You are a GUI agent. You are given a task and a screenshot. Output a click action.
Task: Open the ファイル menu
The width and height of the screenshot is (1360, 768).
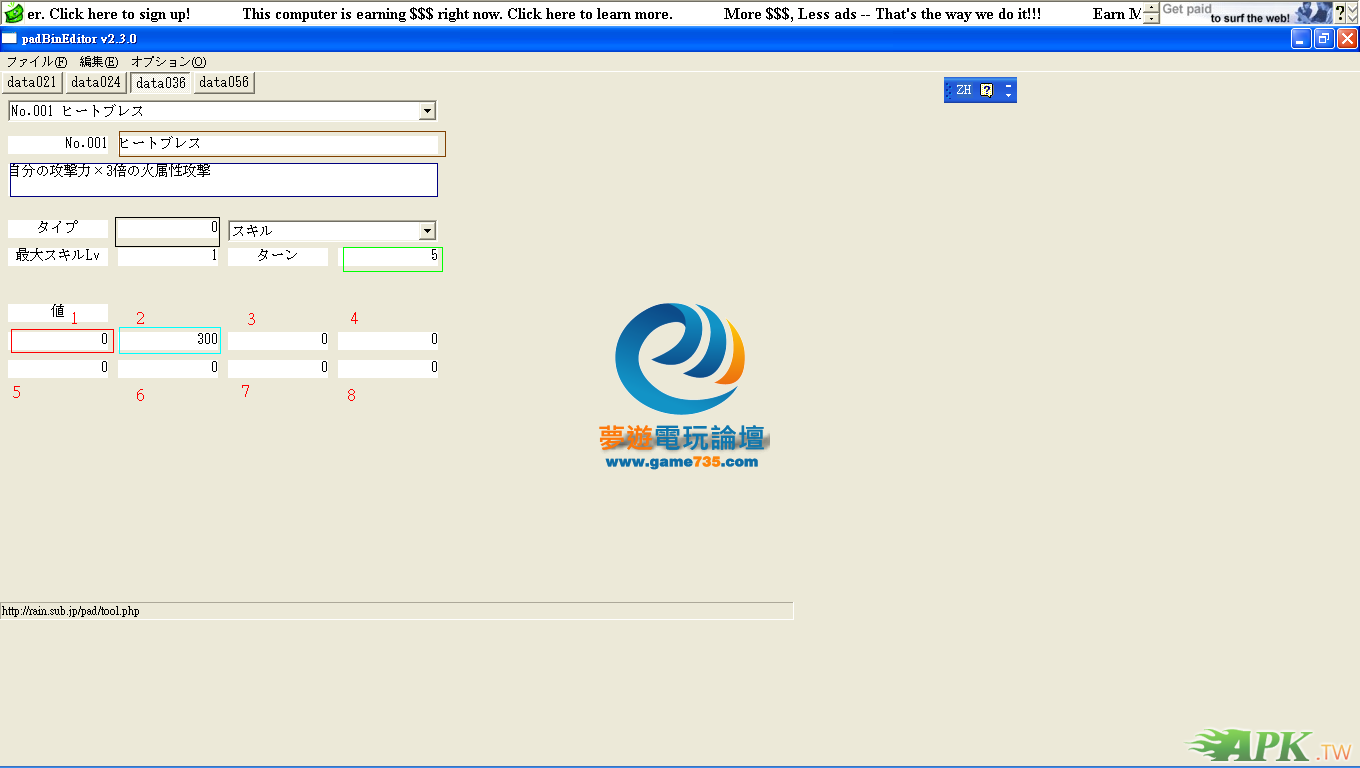(x=36, y=62)
